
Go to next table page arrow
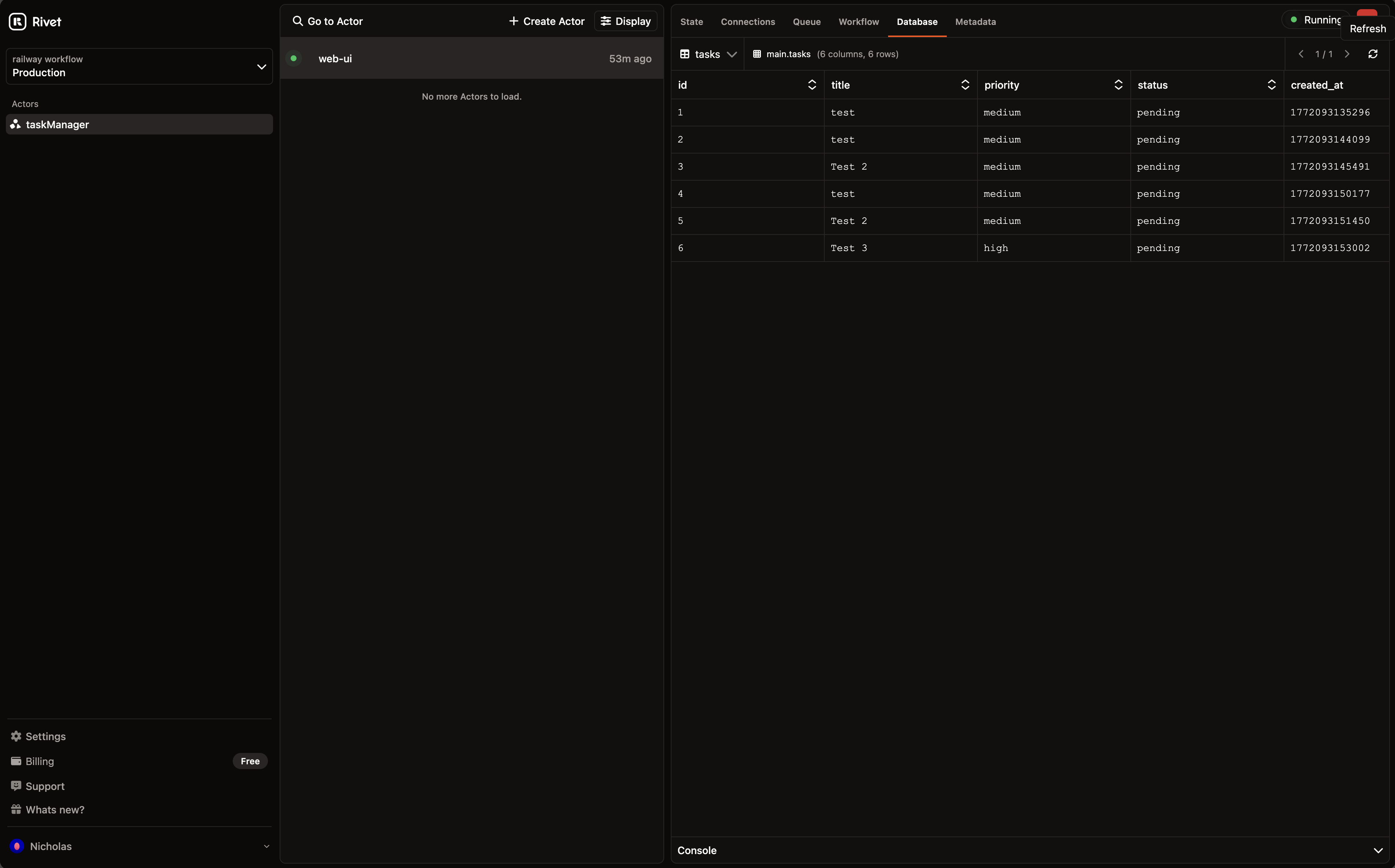(x=1347, y=54)
